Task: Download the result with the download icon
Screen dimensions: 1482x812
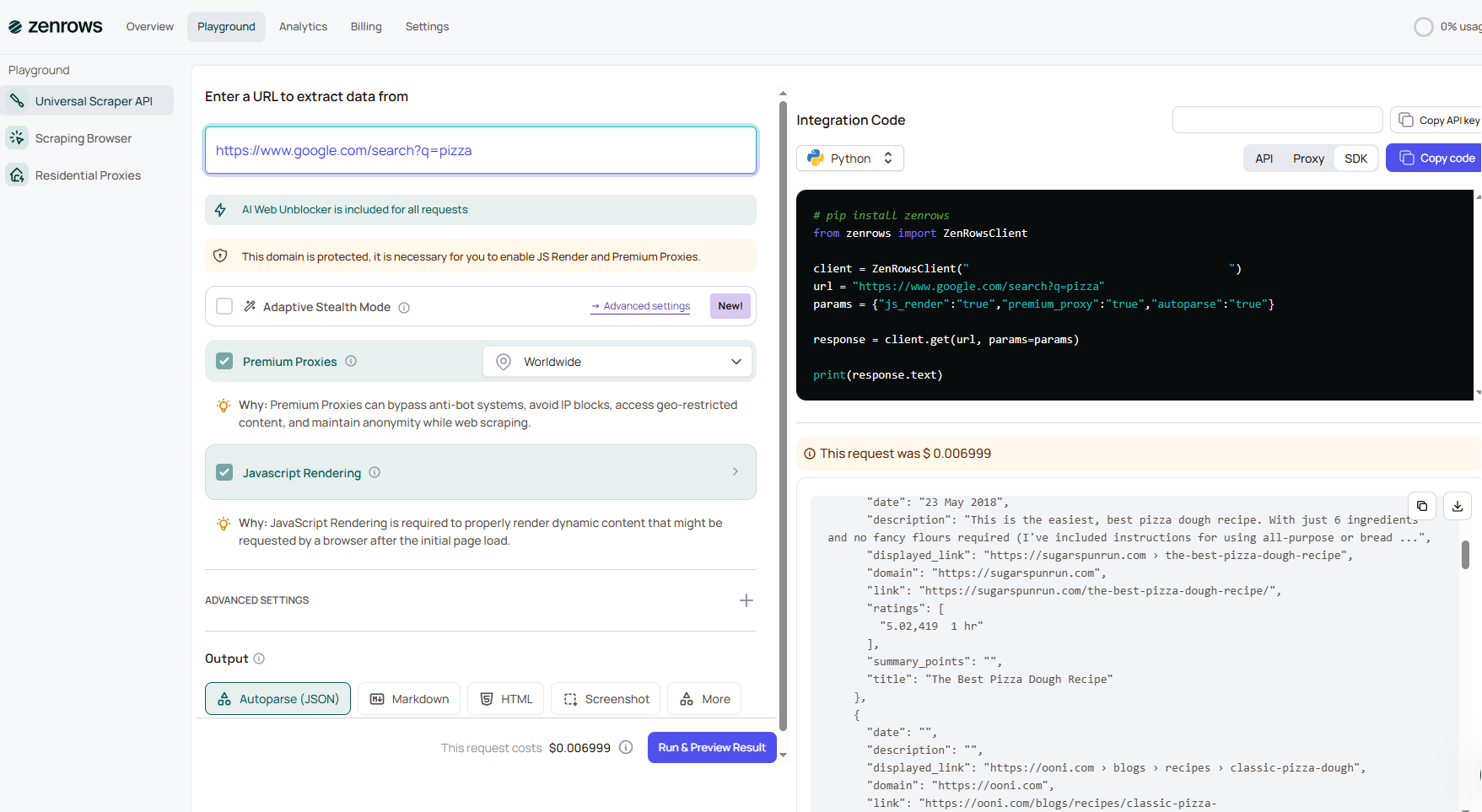Action: point(1457,506)
